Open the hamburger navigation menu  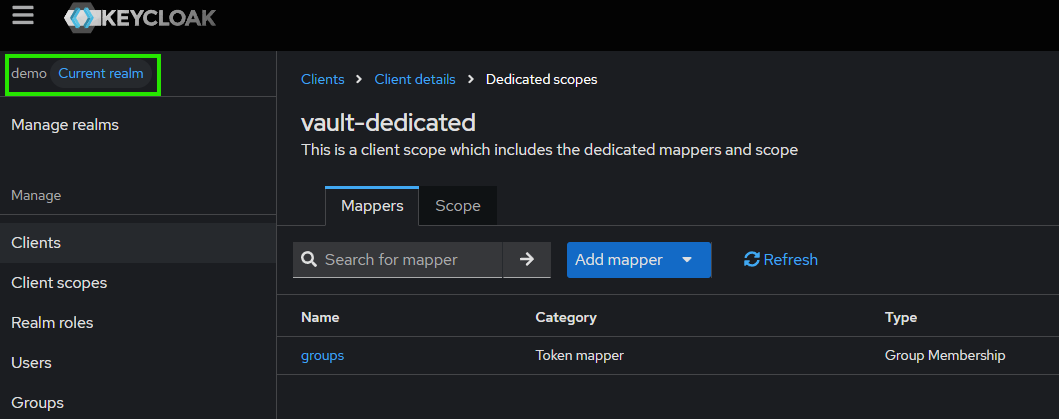point(23,16)
